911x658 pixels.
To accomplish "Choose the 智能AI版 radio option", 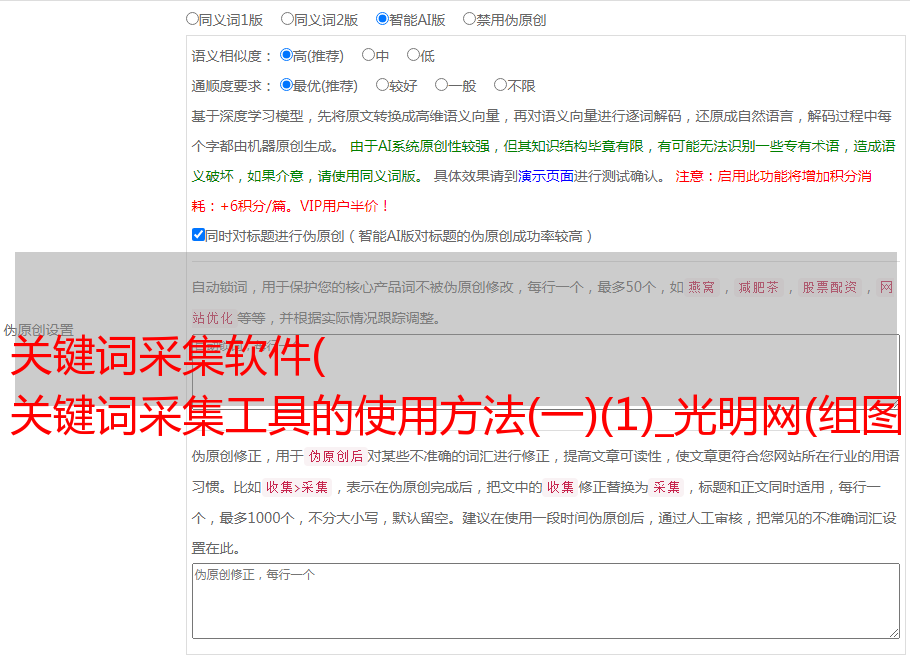I will click(382, 19).
